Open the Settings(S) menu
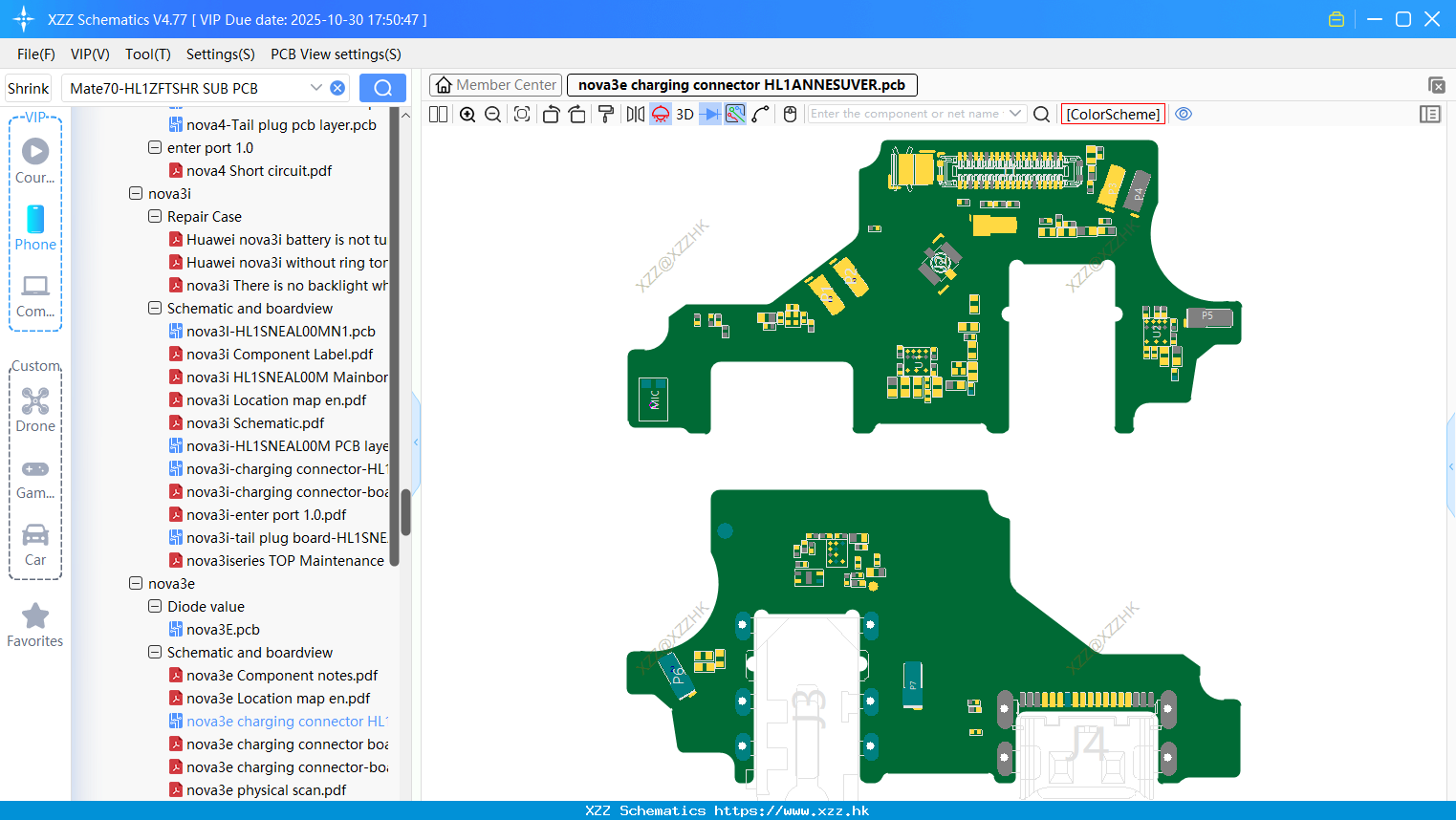This screenshot has width=1456, height=820. (220, 54)
